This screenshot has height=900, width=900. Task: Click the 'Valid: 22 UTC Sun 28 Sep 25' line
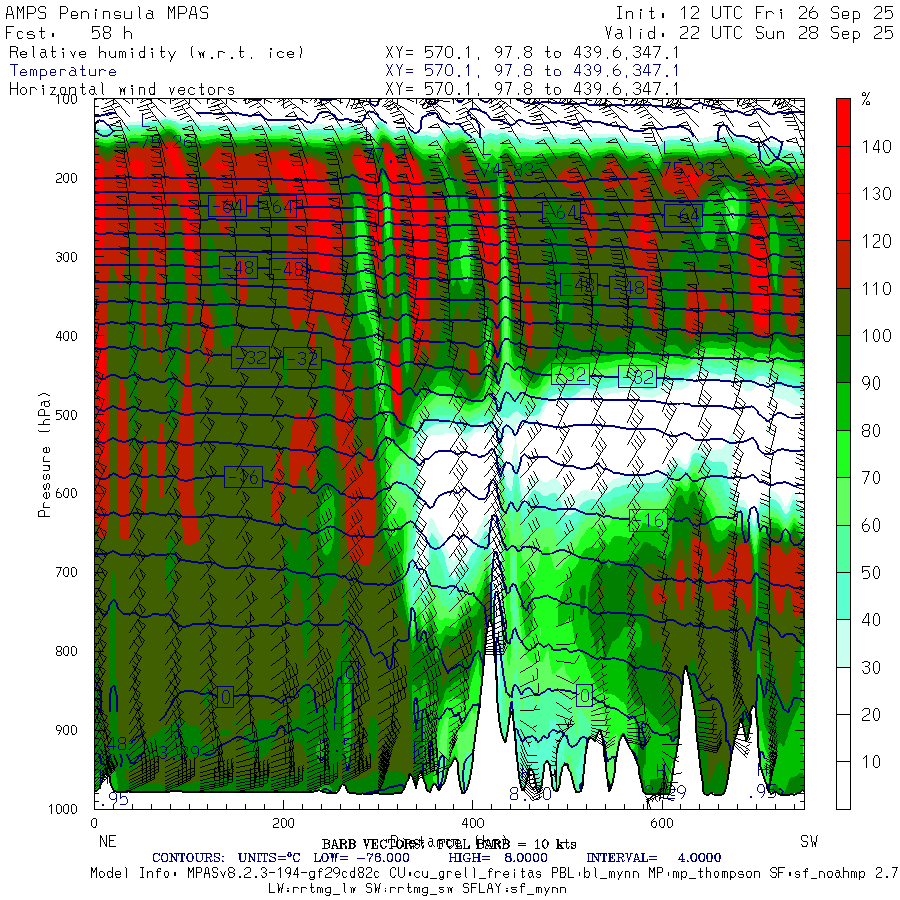point(749,33)
